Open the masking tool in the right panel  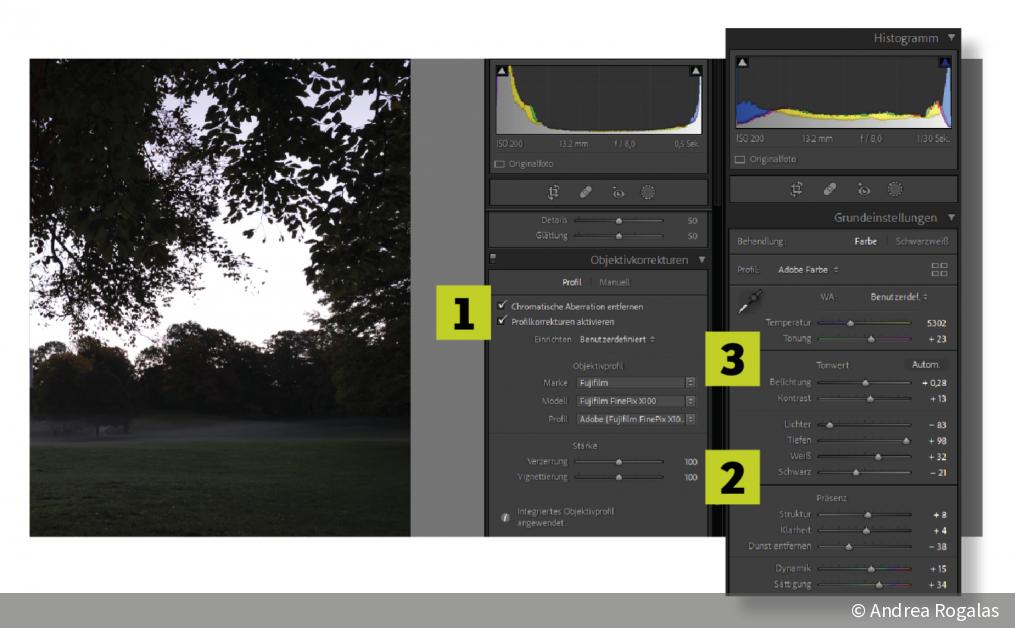tap(895, 188)
